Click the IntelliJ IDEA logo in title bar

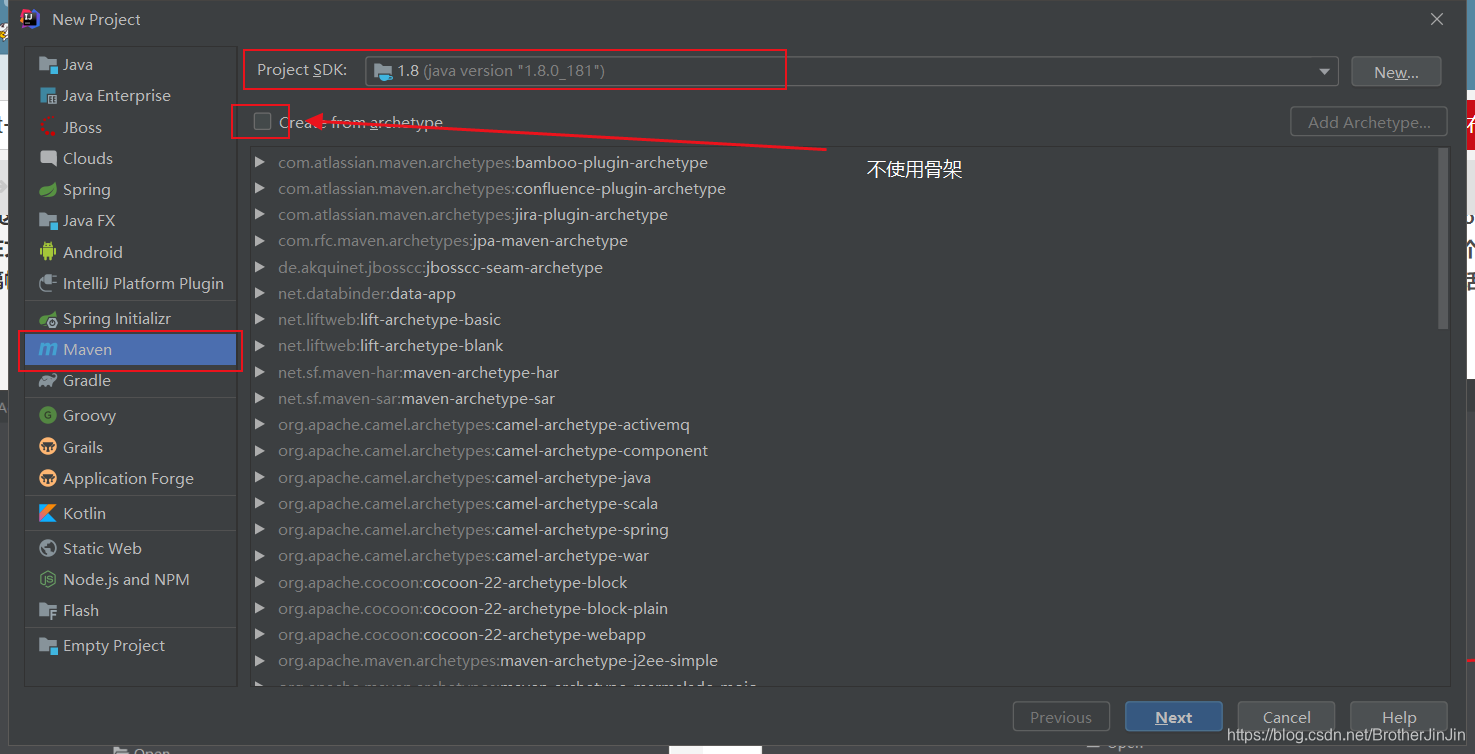[x=30, y=19]
